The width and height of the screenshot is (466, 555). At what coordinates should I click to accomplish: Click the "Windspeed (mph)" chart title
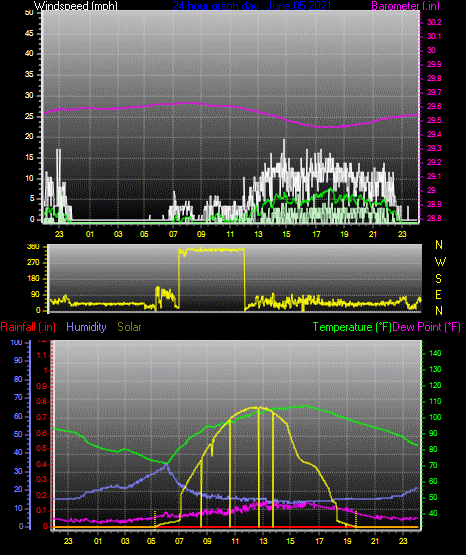[76, 6]
